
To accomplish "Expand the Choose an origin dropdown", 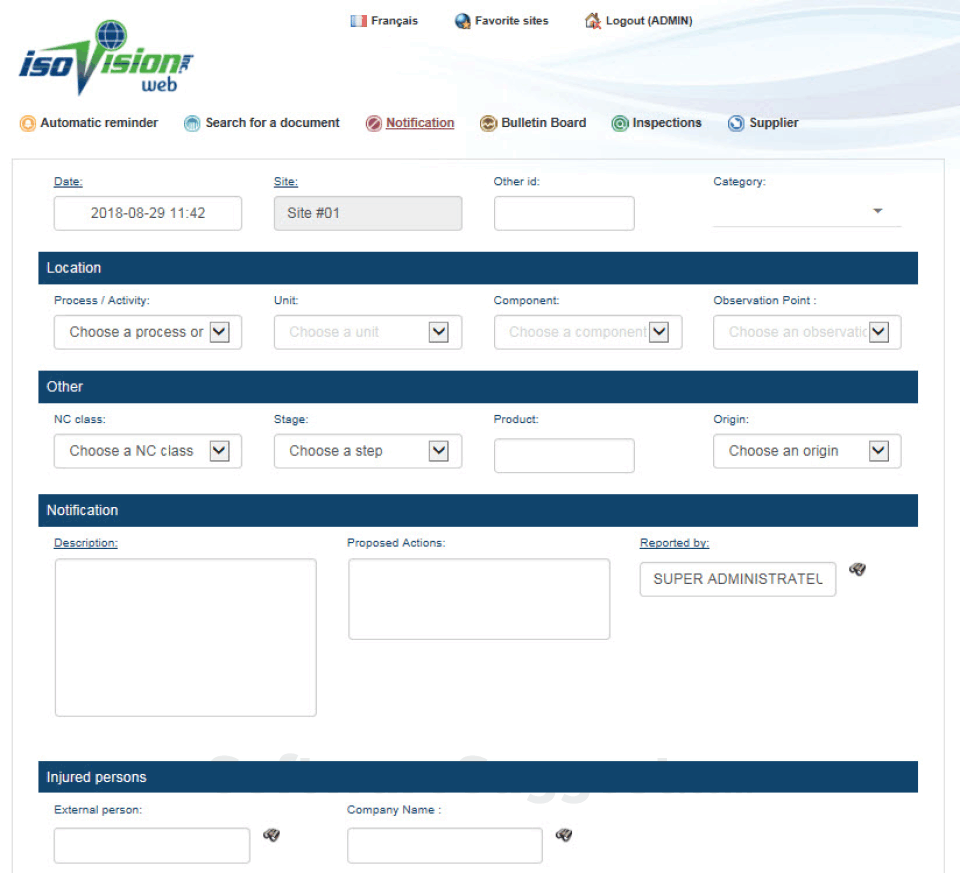I will (x=879, y=450).
